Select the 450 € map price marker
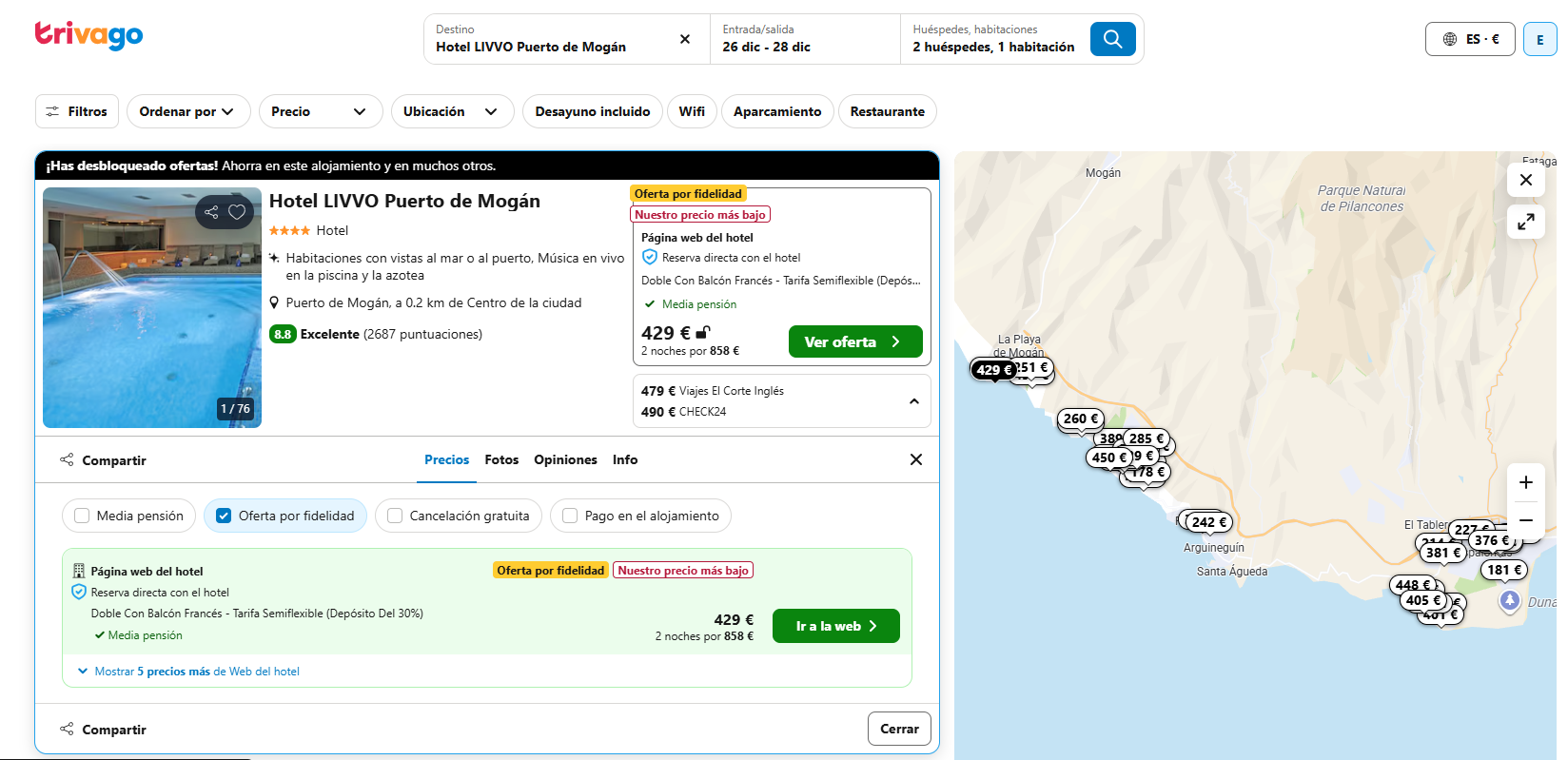The height and width of the screenshot is (760, 1568). 1109,458
